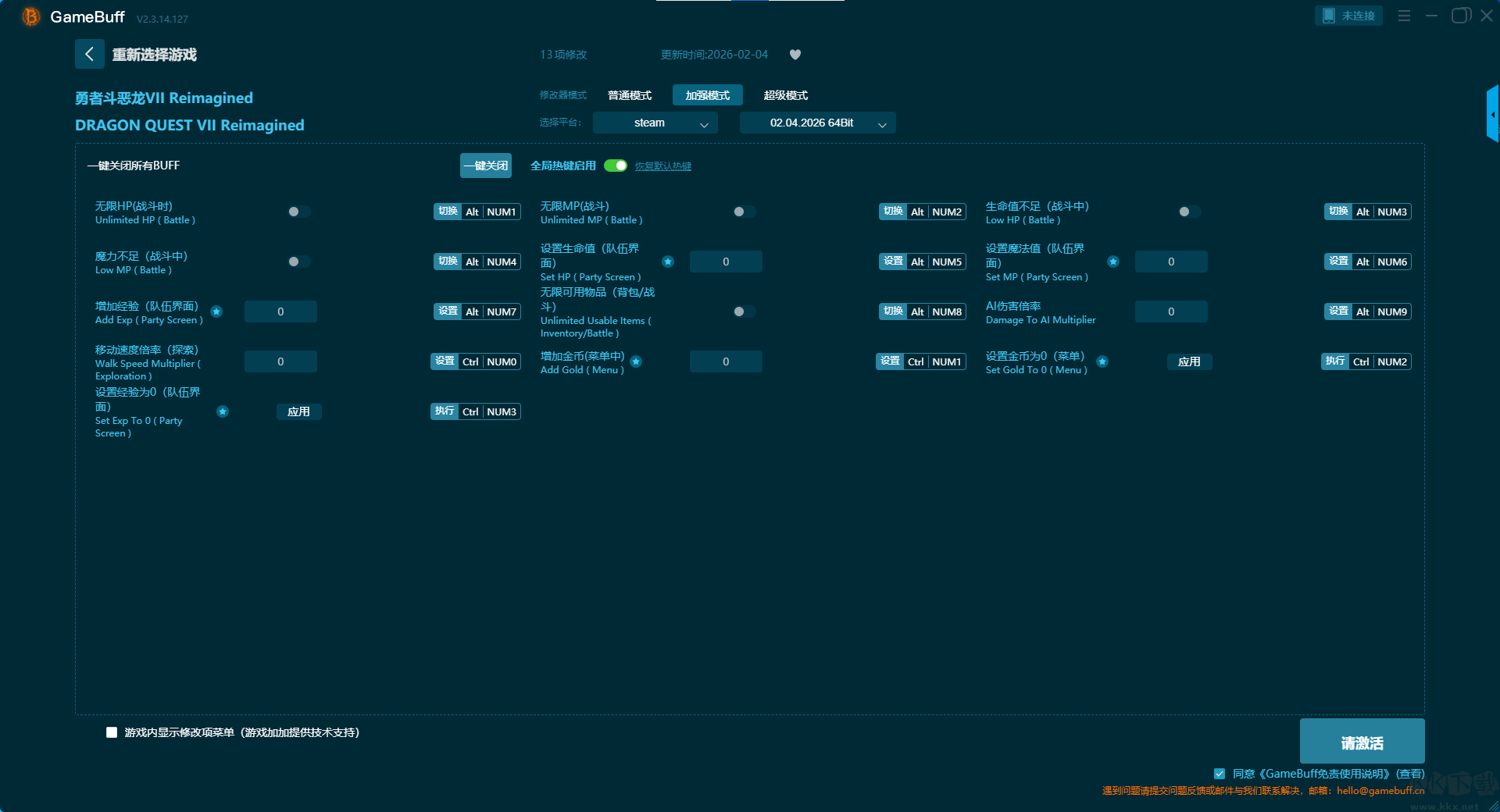Click the GameBuff logo icon
The width and height of the screenshot is (1500, 812).
tap(31, 16)
